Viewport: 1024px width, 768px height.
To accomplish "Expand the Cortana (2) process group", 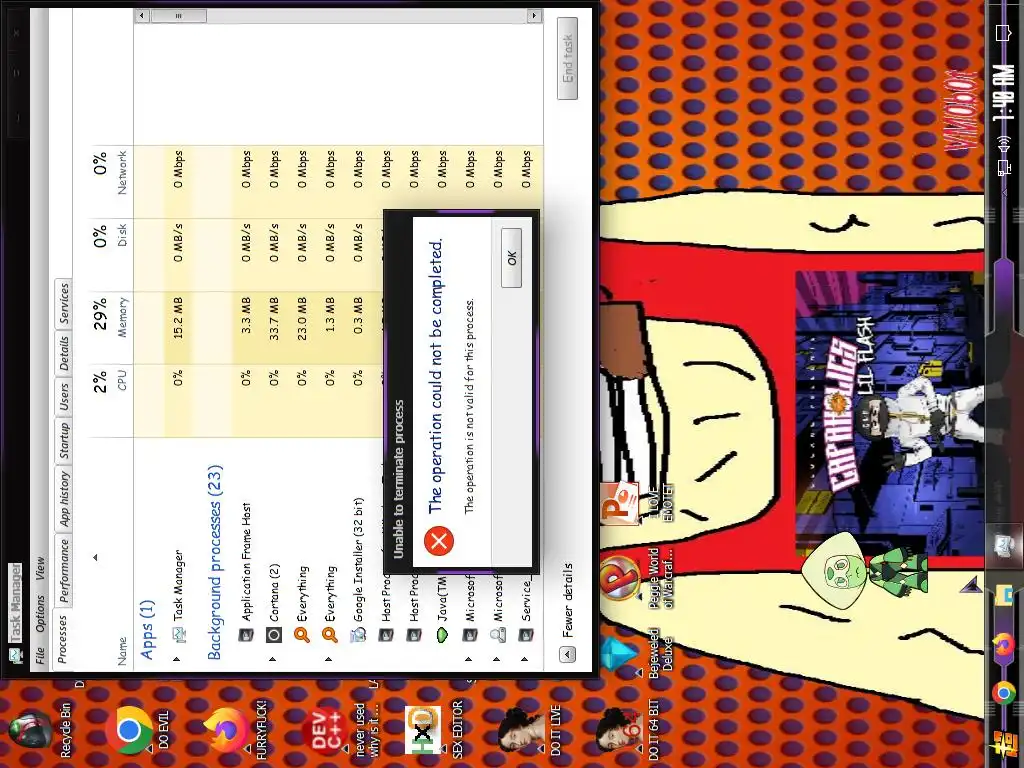I will point(272,659).
